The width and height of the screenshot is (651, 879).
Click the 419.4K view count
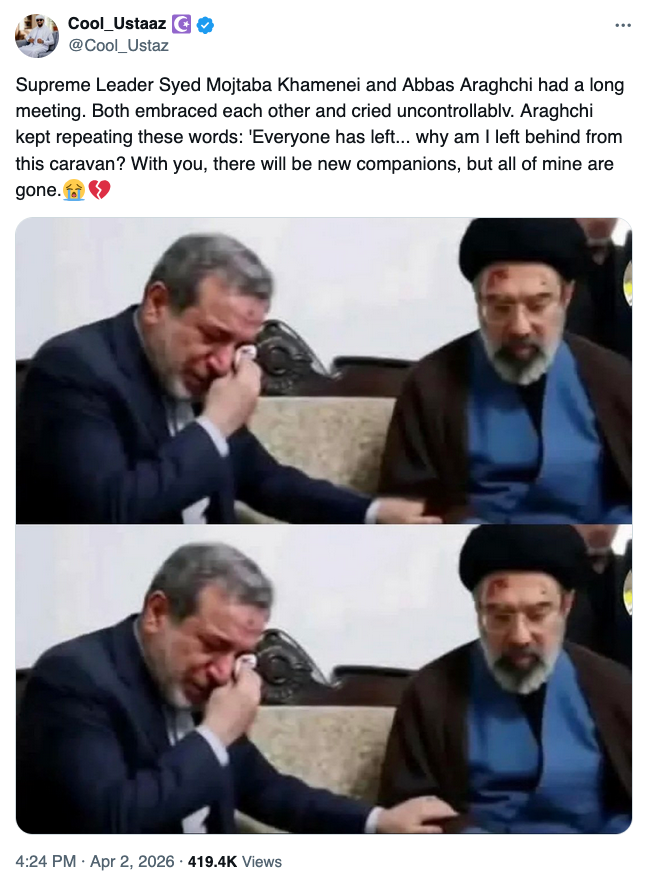coord(213,861)
